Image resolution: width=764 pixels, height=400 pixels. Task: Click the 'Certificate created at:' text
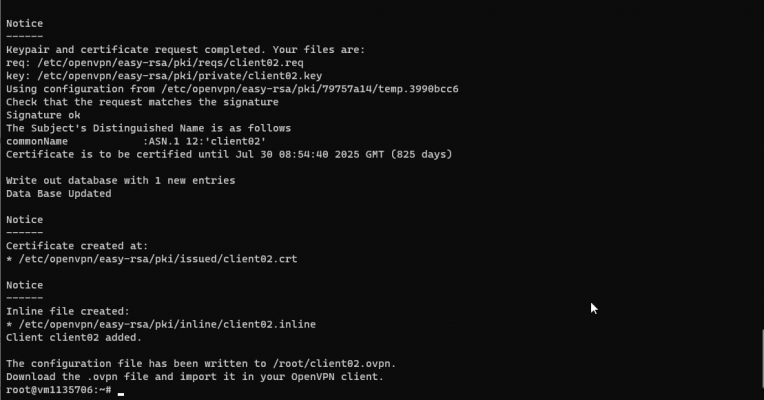[x=77, y=246]
